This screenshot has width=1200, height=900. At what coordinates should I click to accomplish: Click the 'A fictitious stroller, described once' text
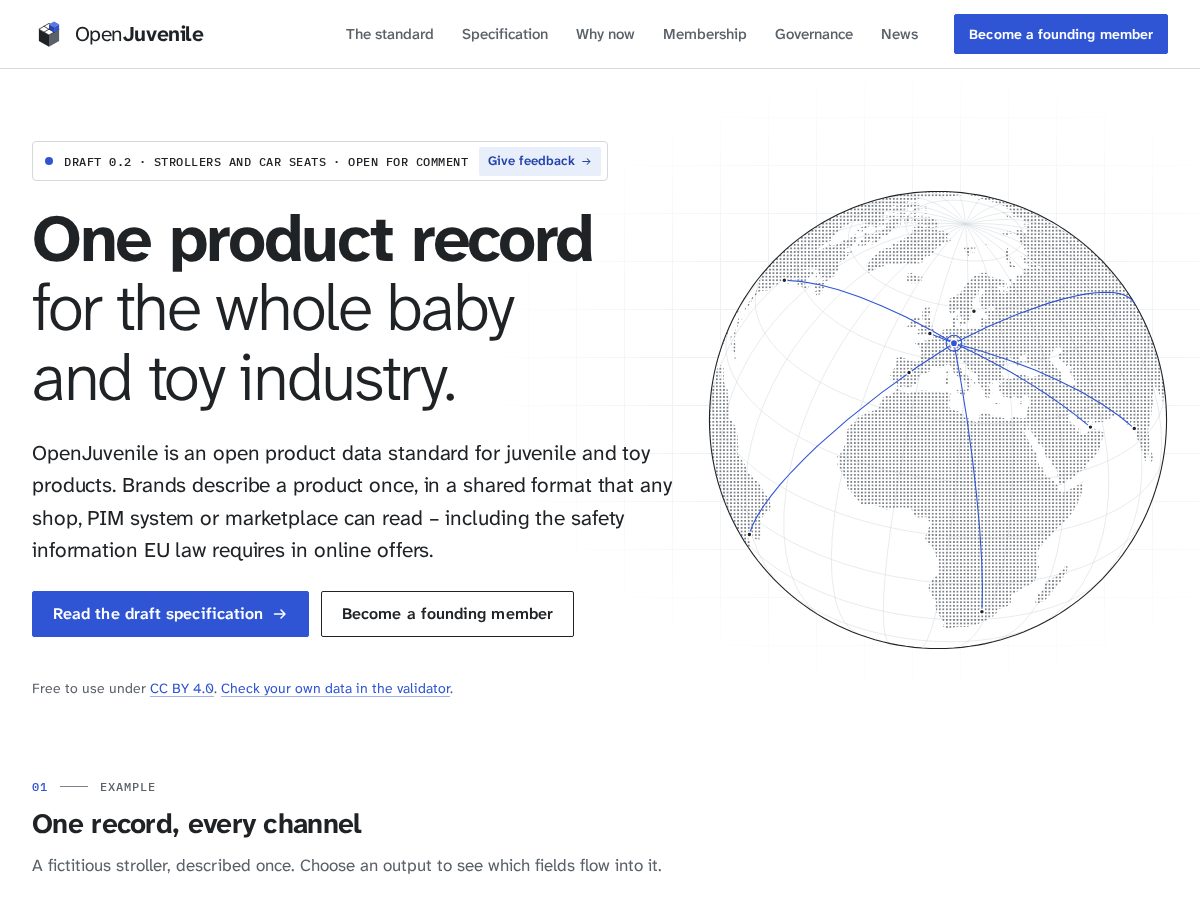(161, 865)
